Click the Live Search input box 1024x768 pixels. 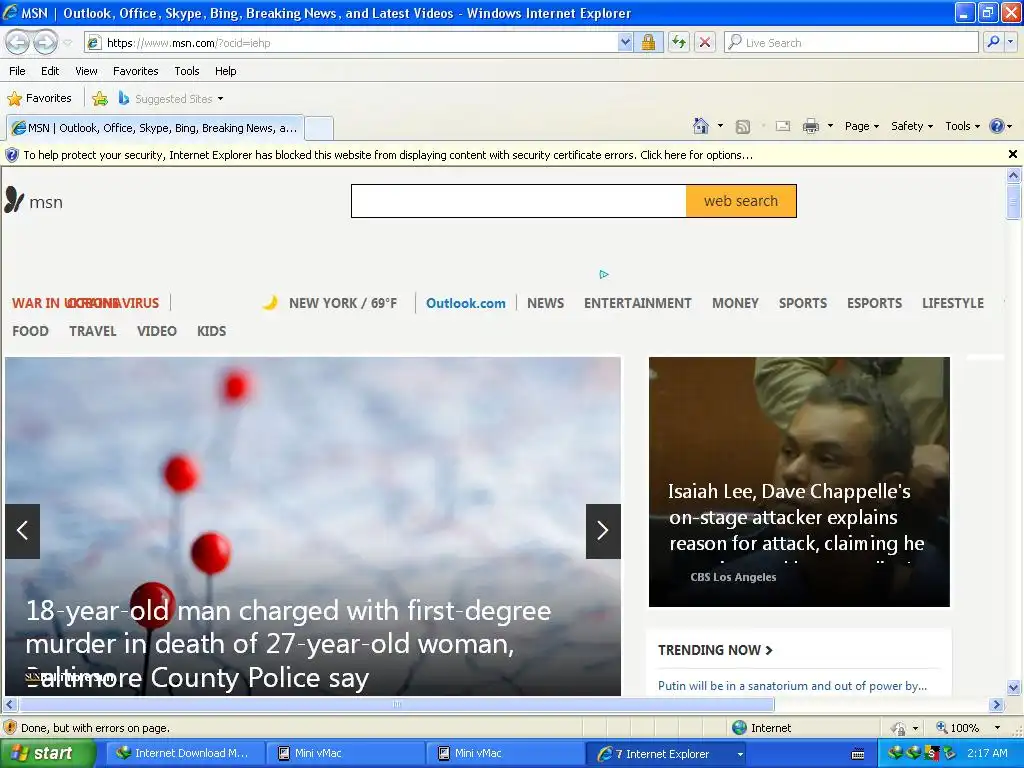[851, 42]
